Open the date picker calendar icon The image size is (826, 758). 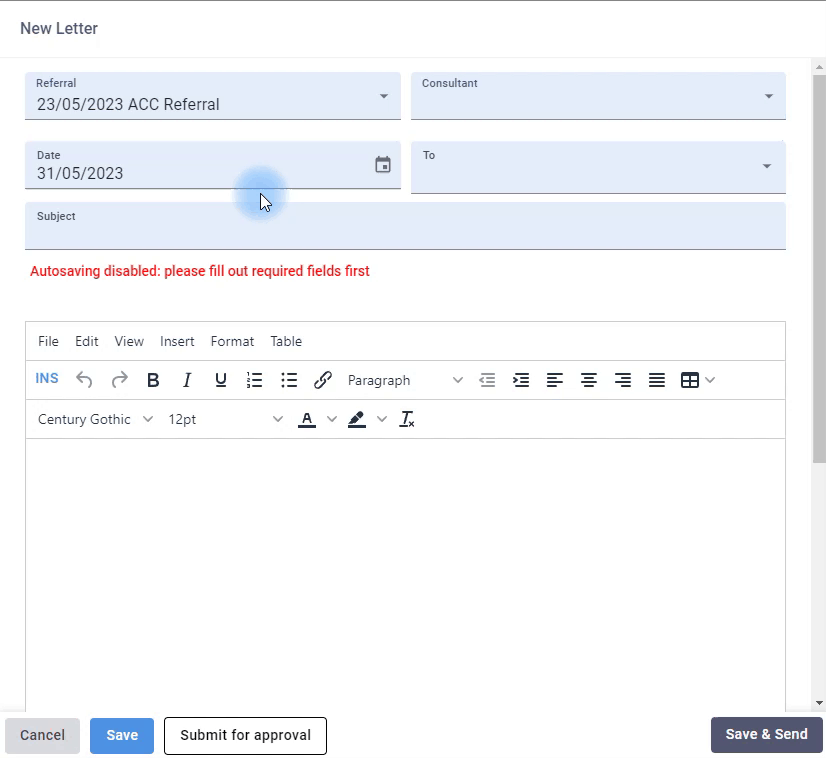click(x=383, y=163)
